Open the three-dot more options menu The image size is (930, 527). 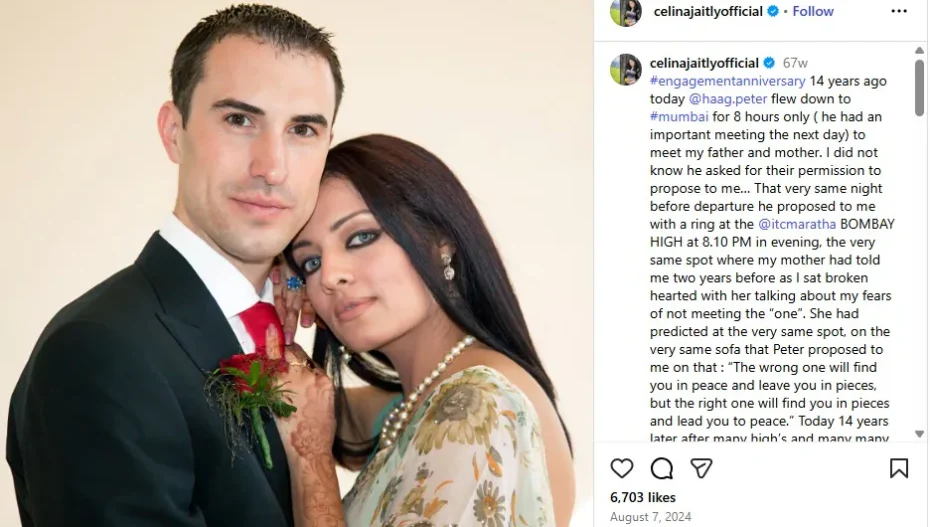click(899, 11)
